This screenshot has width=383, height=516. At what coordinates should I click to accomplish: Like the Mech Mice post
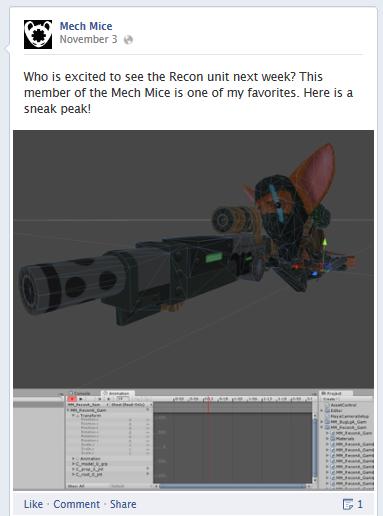(x=33, y=504)
